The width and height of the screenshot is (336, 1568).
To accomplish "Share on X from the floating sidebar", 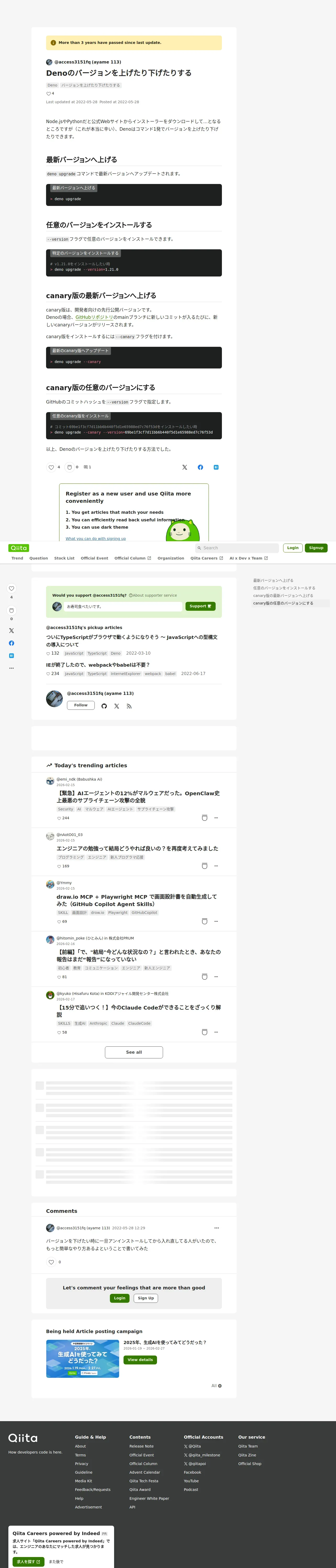I will click(x=11, y=631).
